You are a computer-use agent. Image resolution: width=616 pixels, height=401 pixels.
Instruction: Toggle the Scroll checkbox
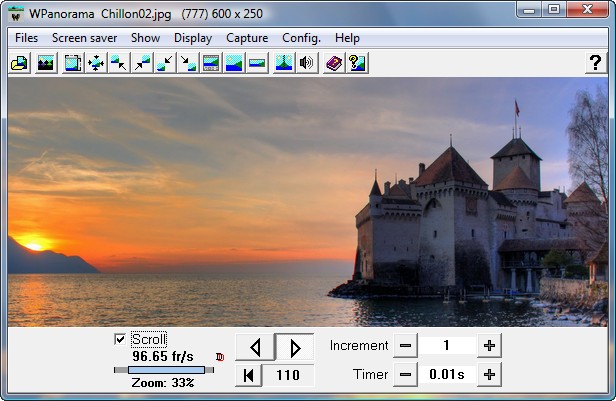coord(120,340)
